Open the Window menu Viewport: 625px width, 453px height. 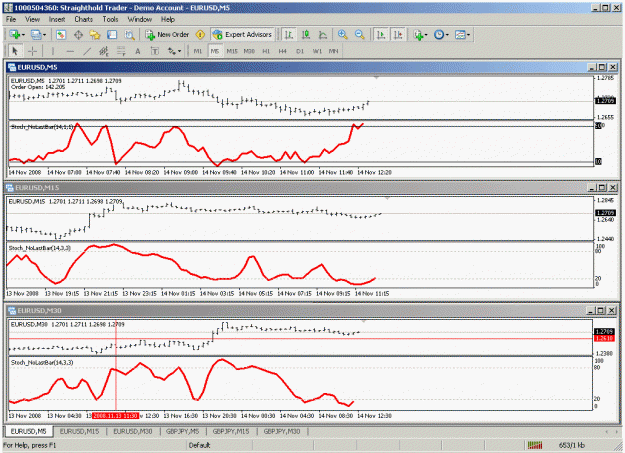tap(140, 19)
